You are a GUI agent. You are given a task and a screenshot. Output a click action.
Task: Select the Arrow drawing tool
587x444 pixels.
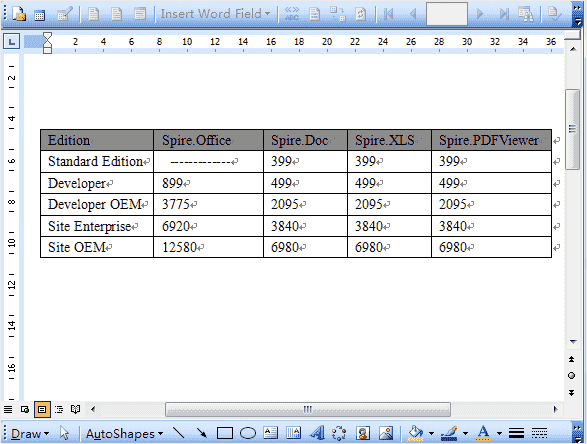pos(202,433)
